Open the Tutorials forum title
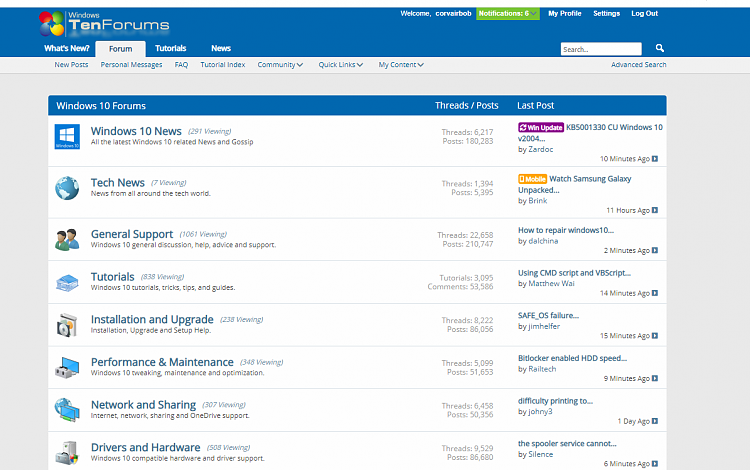 point(112,277)
